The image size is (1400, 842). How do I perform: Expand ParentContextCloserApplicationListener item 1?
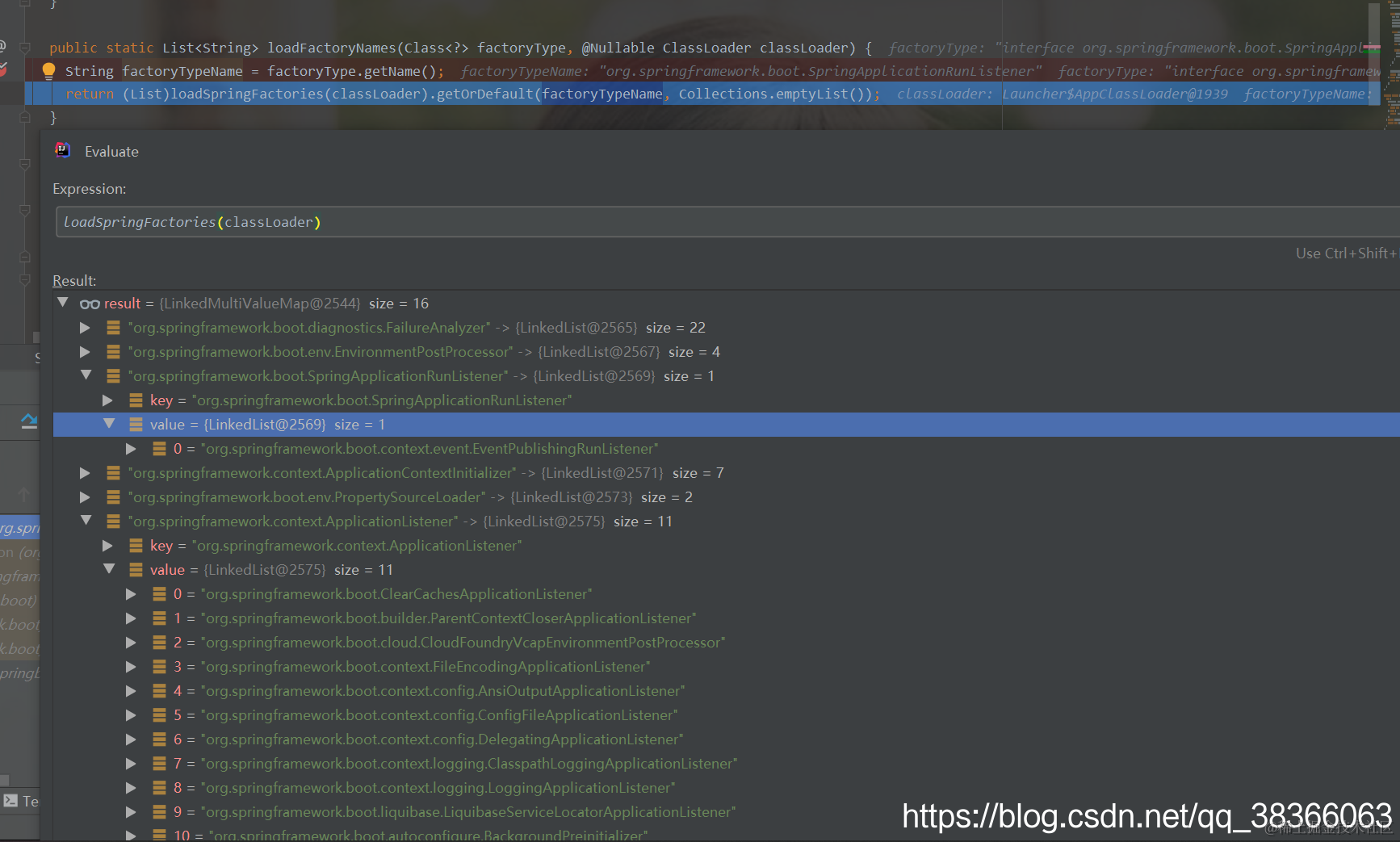(131, 618)
